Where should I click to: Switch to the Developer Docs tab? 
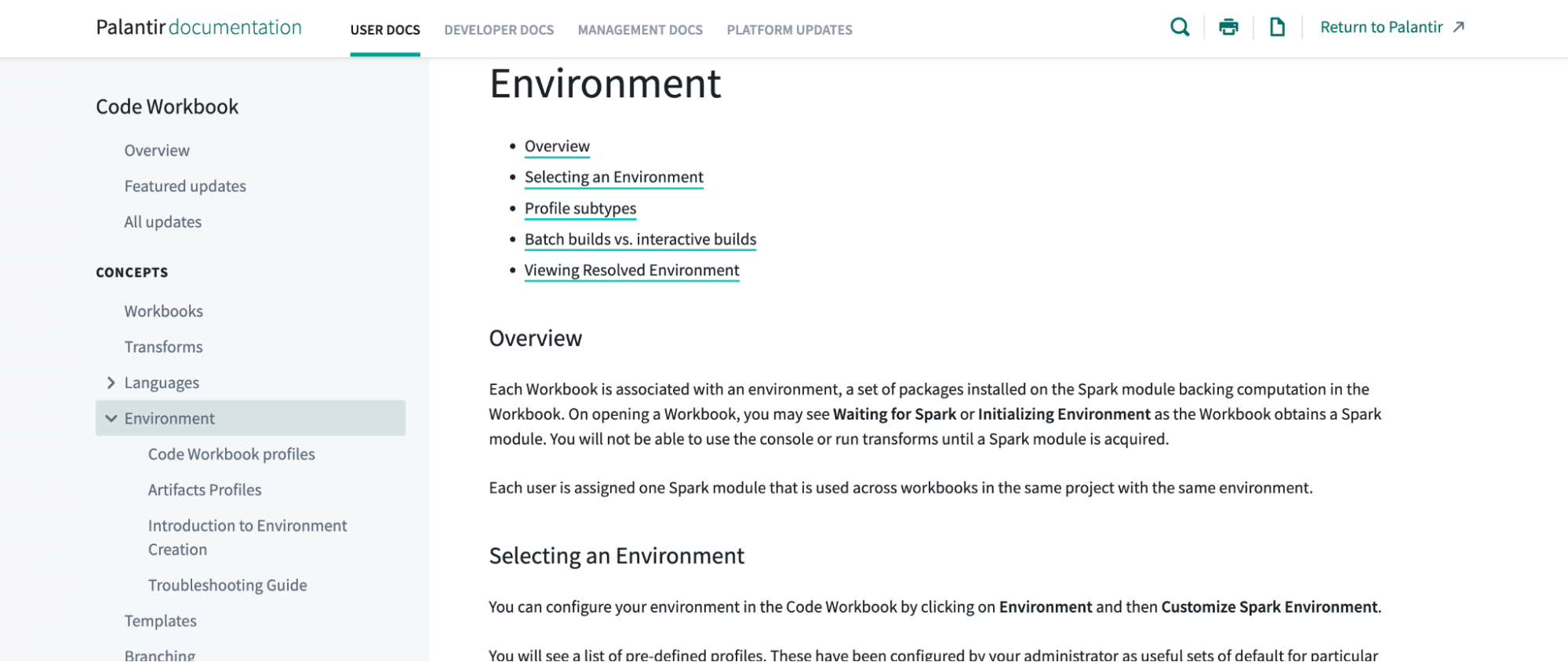(x=499, y=30)
